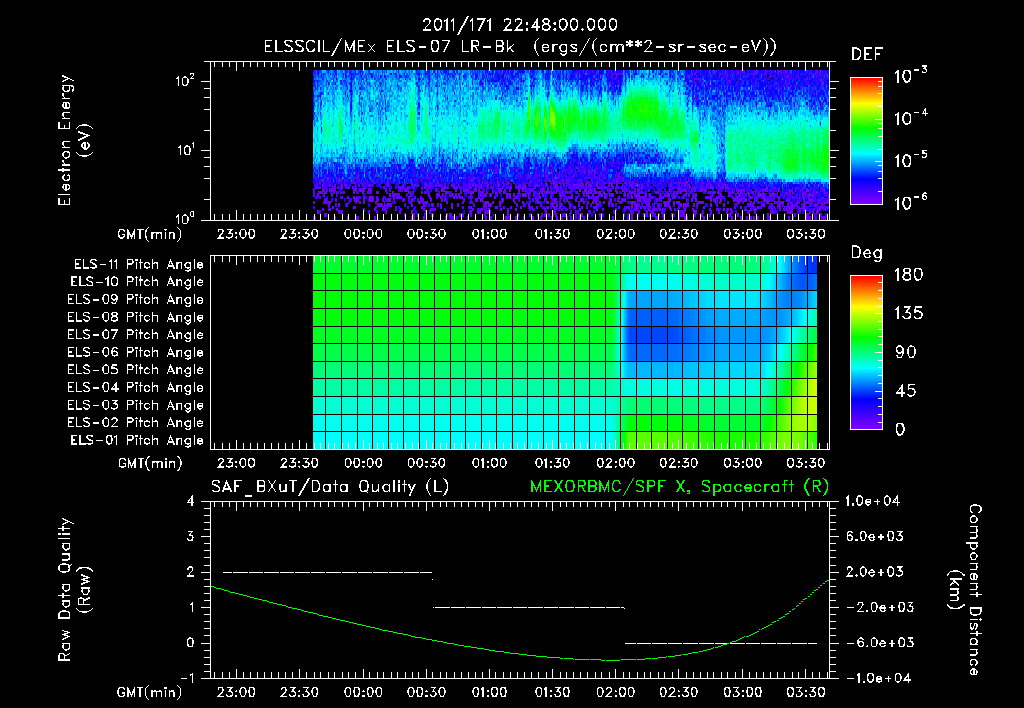
Task: Click the 90 degree scale value
Action: [905, 352]
